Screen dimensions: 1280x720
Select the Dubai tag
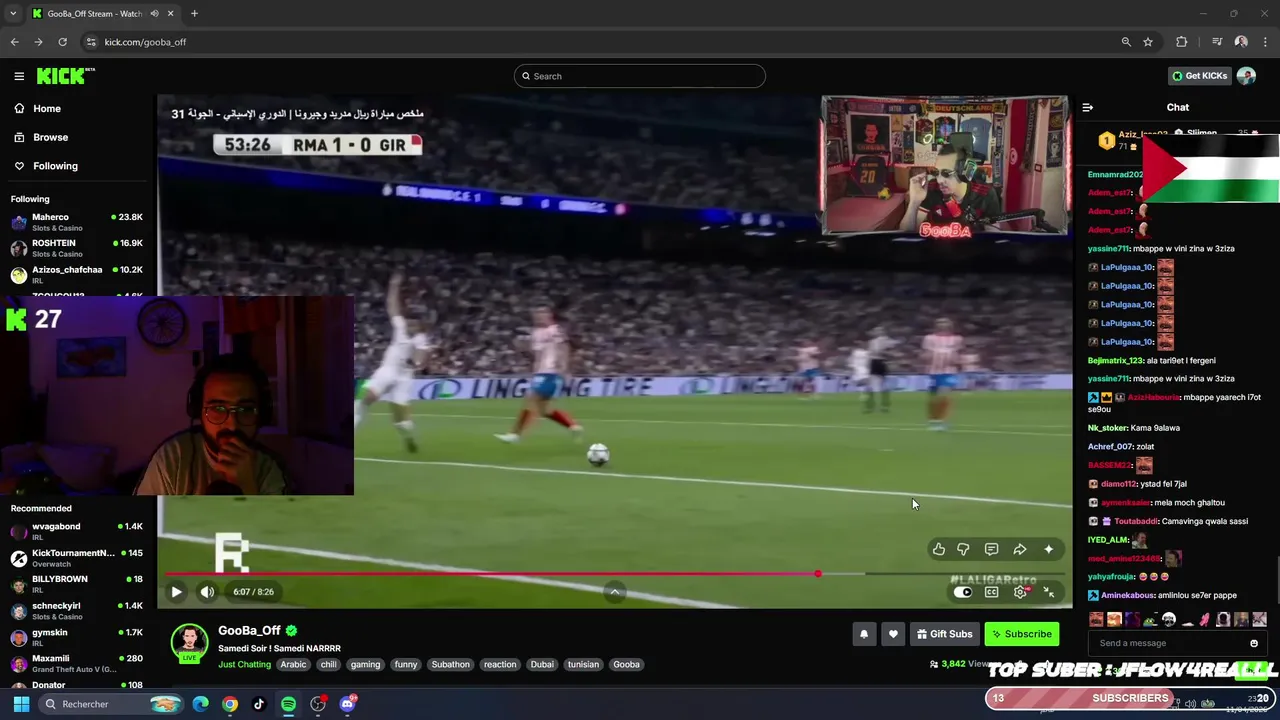[542, 664]
